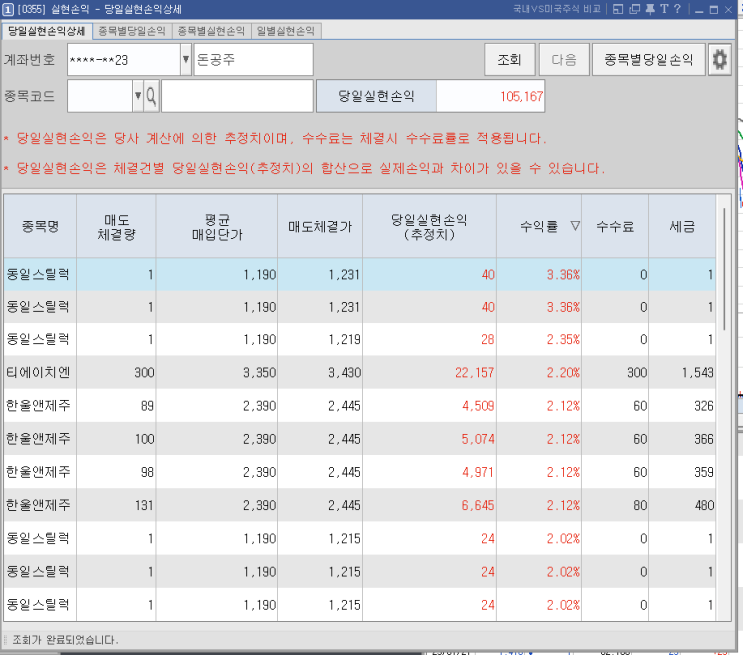Open the 종목코드 dropdown arrow

[137, 96]
